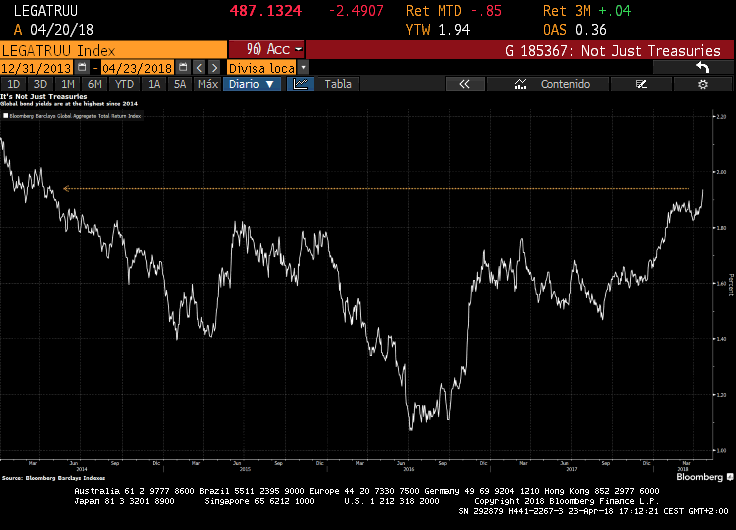Expand the 96 Acc actions dropdown
The width and height of the screenshot is (736, 530).
click(266, 49)
